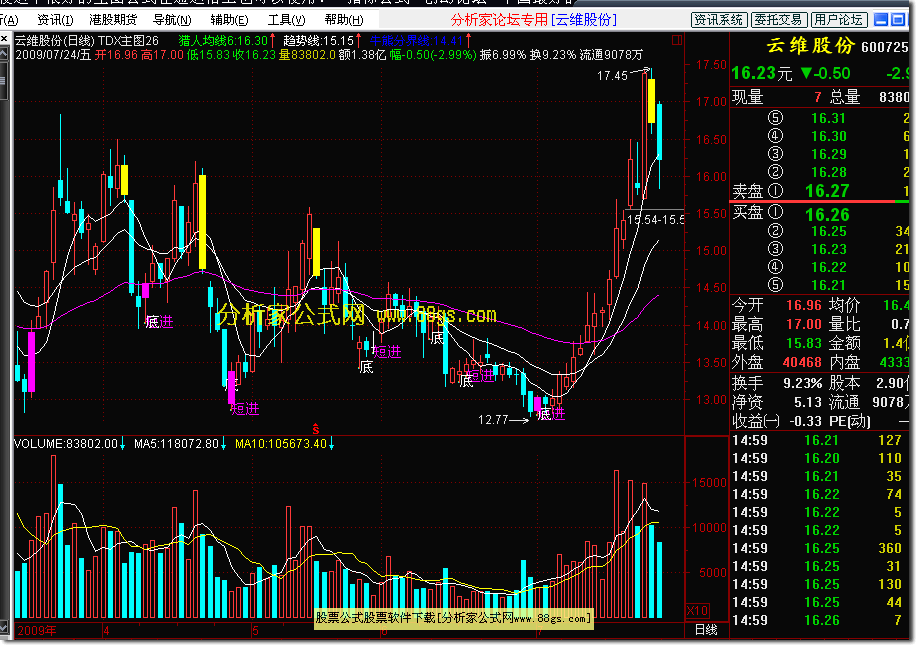Viewport: 919px width, 647px height.
Task: Open the 港股期货 menu
Action: pos(113,20)
